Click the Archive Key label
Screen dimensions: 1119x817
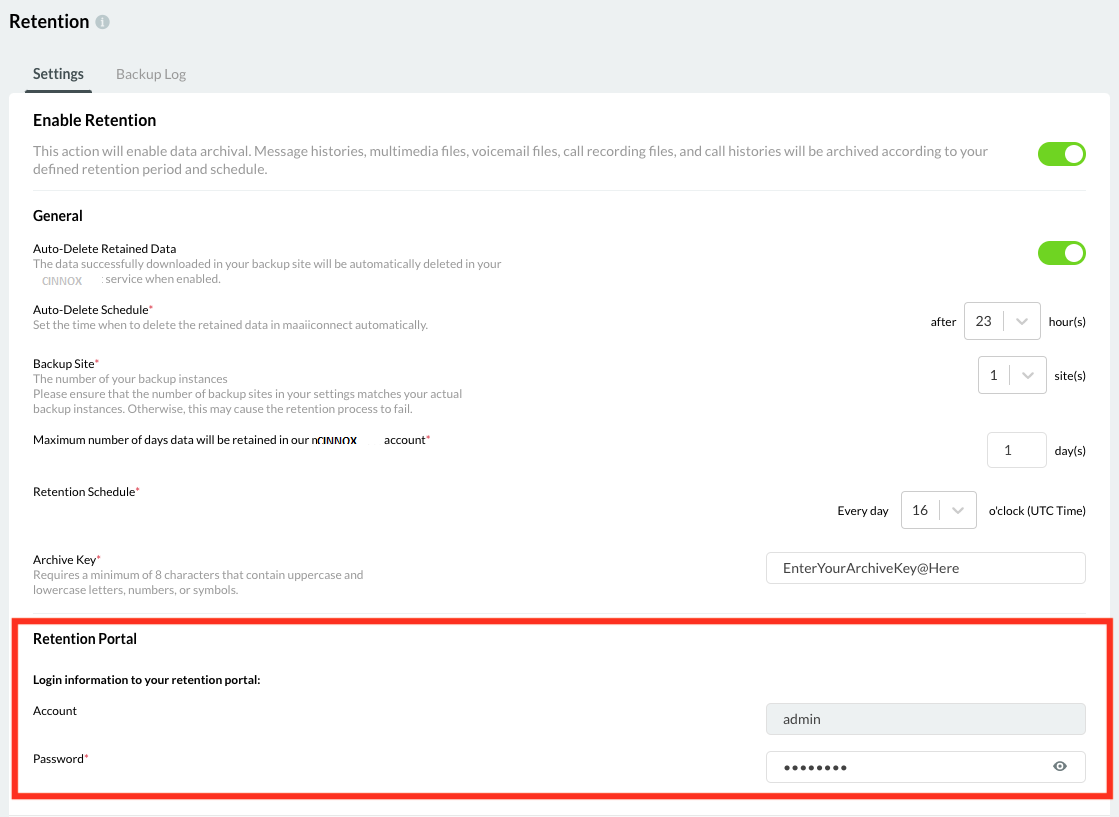click(x=66, y=559)
